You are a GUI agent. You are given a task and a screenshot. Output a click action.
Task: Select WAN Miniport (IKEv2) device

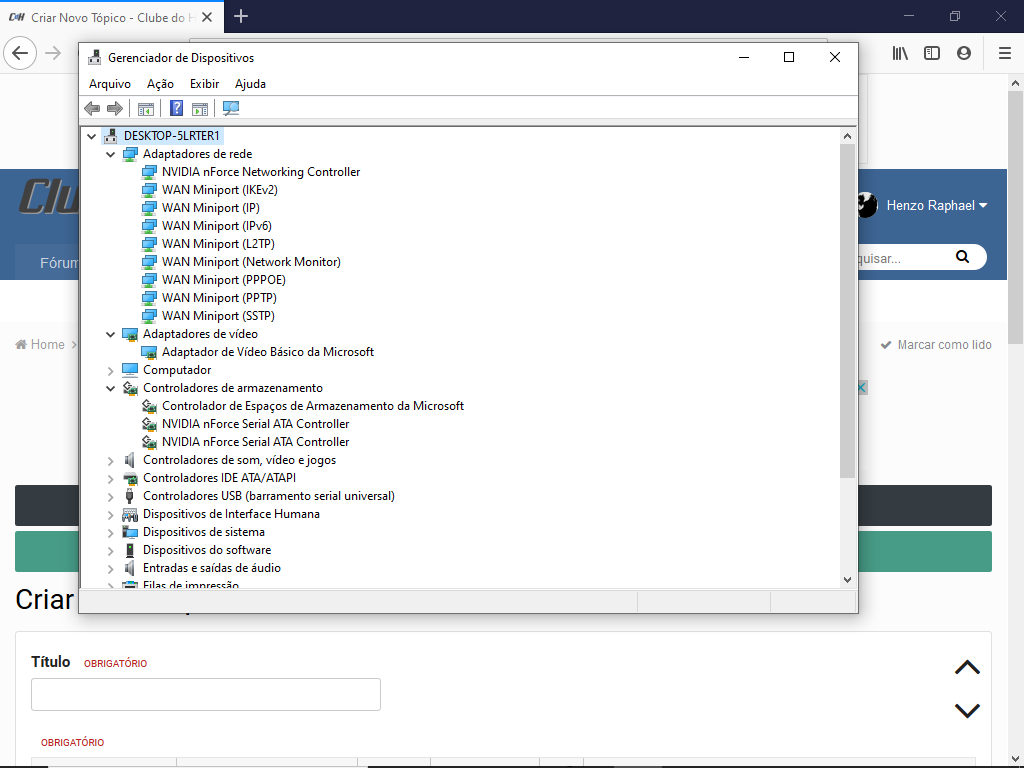(x=219, y=190)
